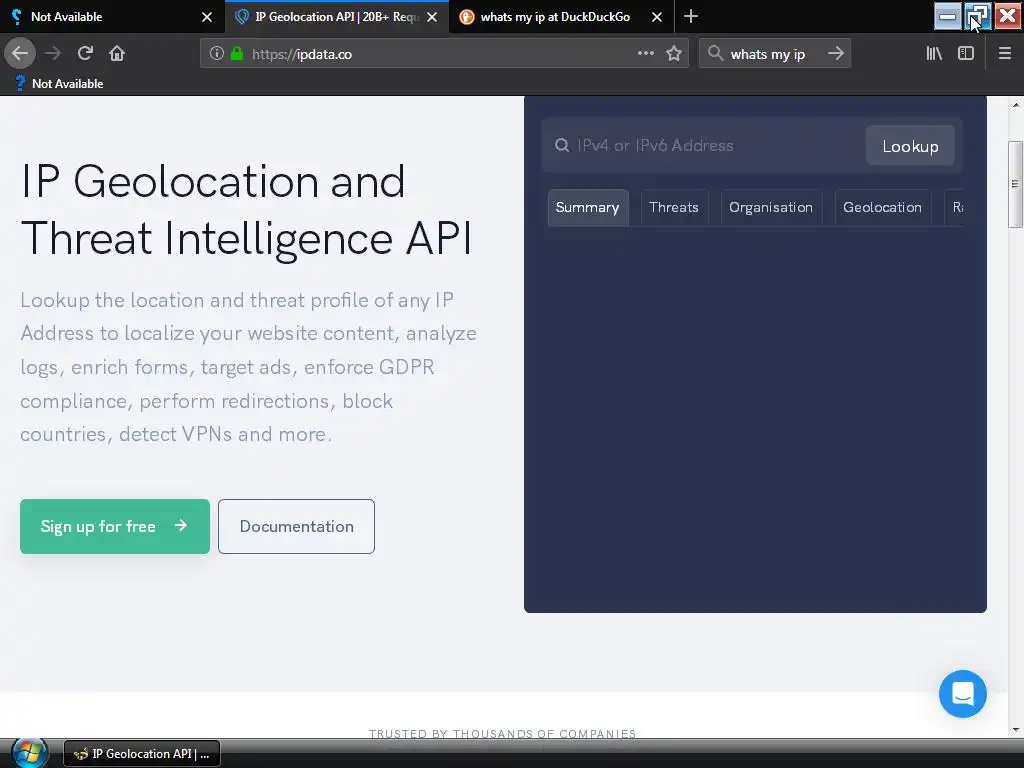Click the Lookup button

(x=910, y=146)
